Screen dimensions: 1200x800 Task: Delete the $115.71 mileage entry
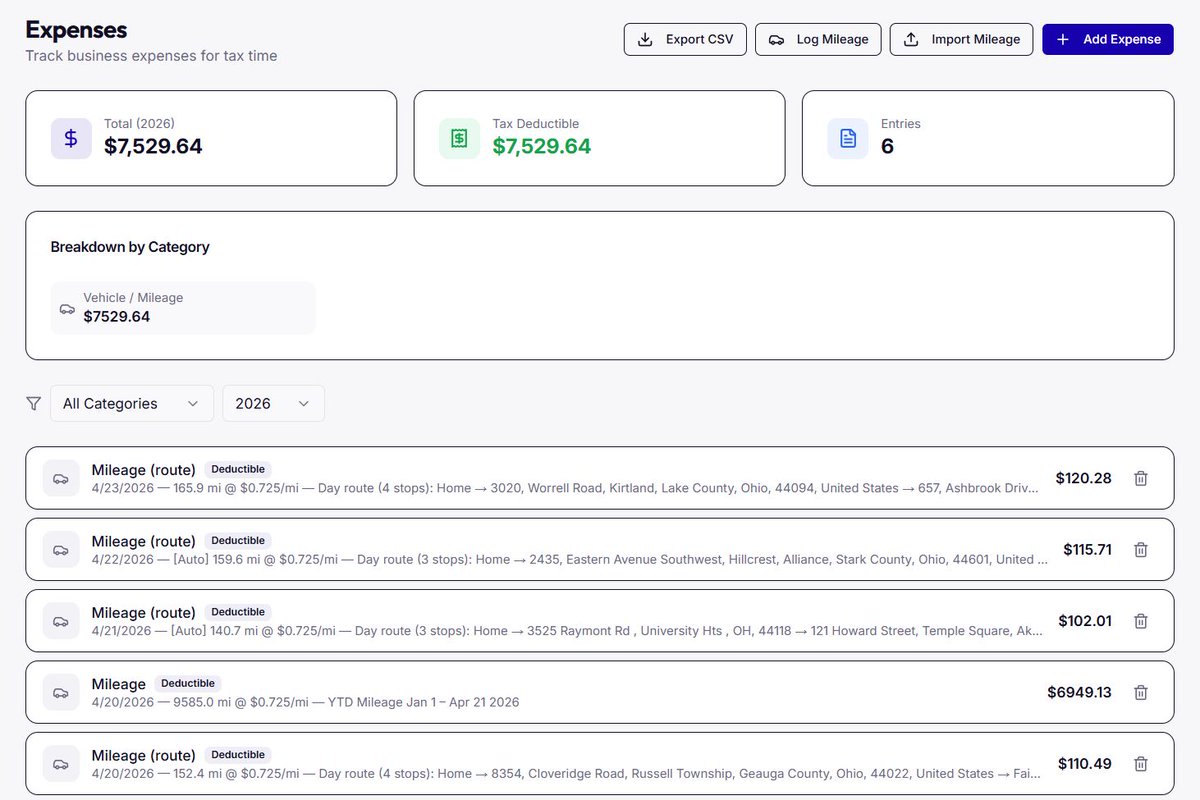tap(1140, 549)
